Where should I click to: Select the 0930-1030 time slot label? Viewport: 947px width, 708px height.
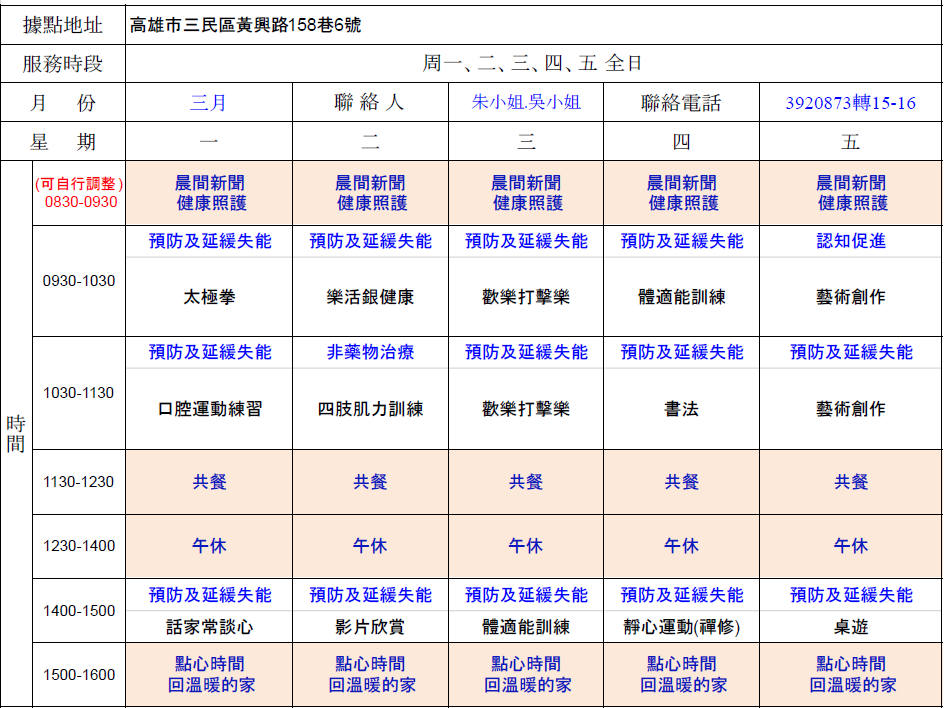(79, 281)
